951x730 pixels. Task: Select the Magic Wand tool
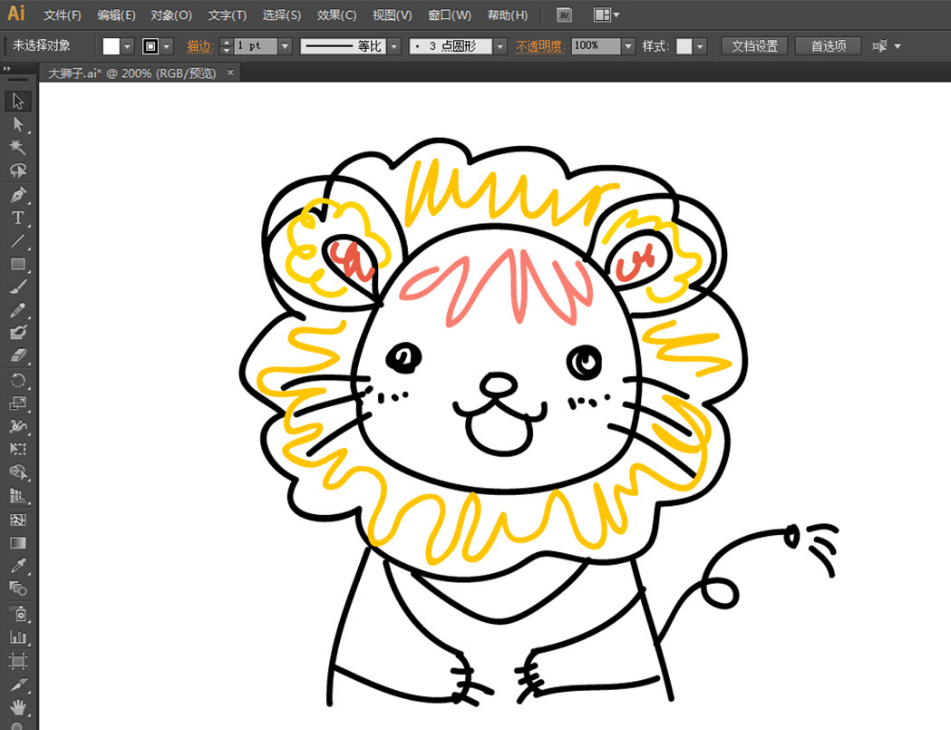click(18, 147)
